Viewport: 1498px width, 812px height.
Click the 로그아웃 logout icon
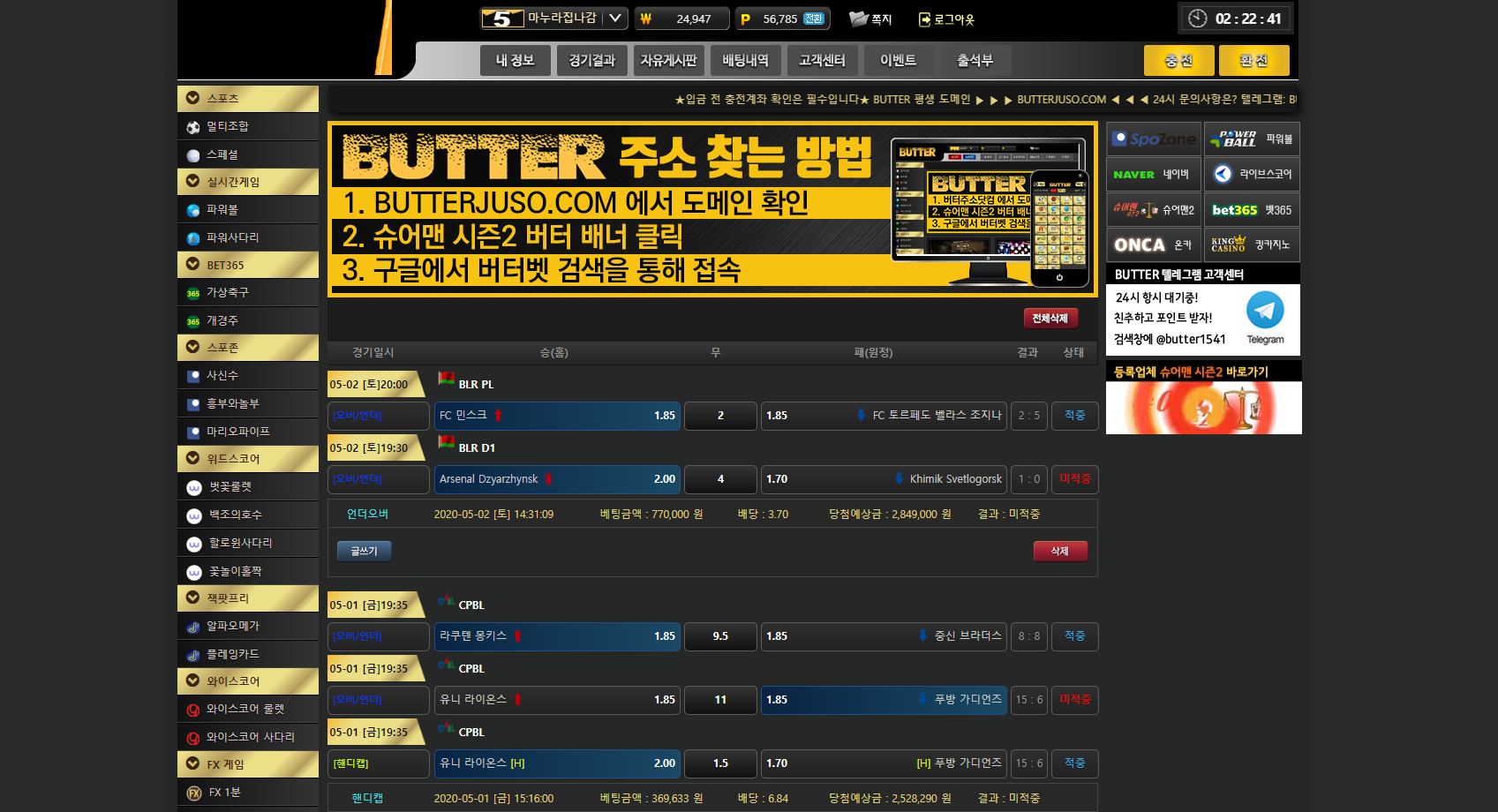924,19
